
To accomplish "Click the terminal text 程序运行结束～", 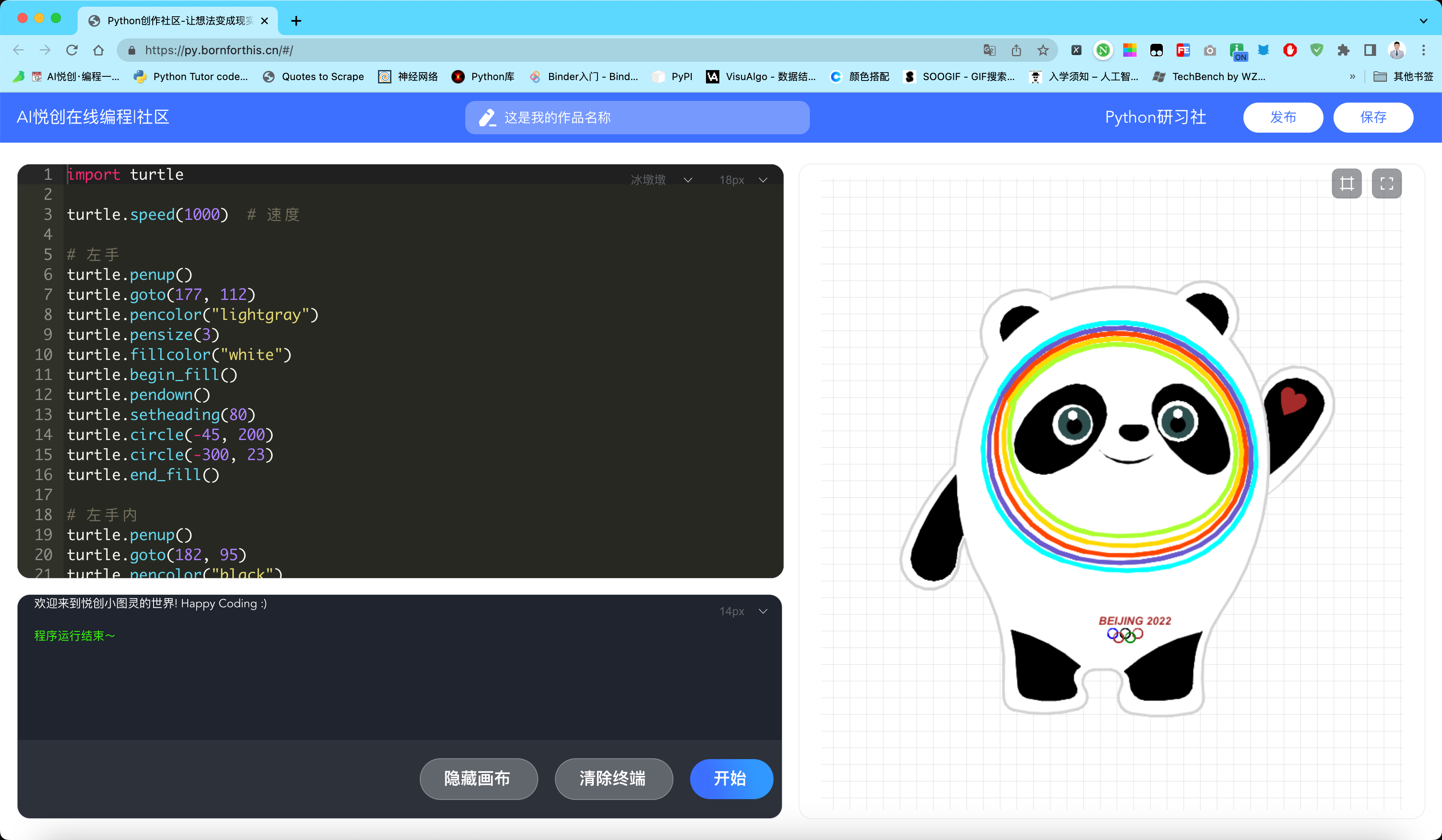I will pyautogui.click(x=74, y=636).
